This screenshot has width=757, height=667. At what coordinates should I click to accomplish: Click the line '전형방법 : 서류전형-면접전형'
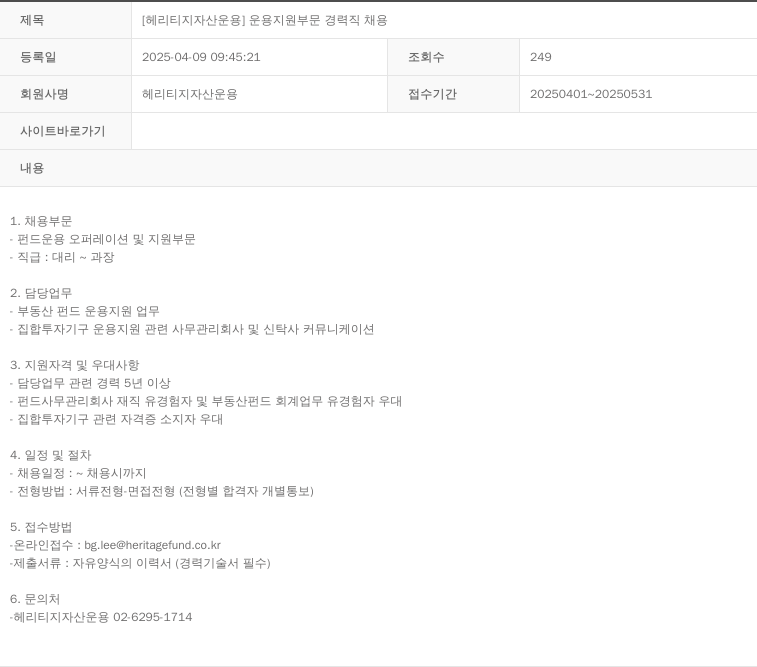[x=162, y=491]
